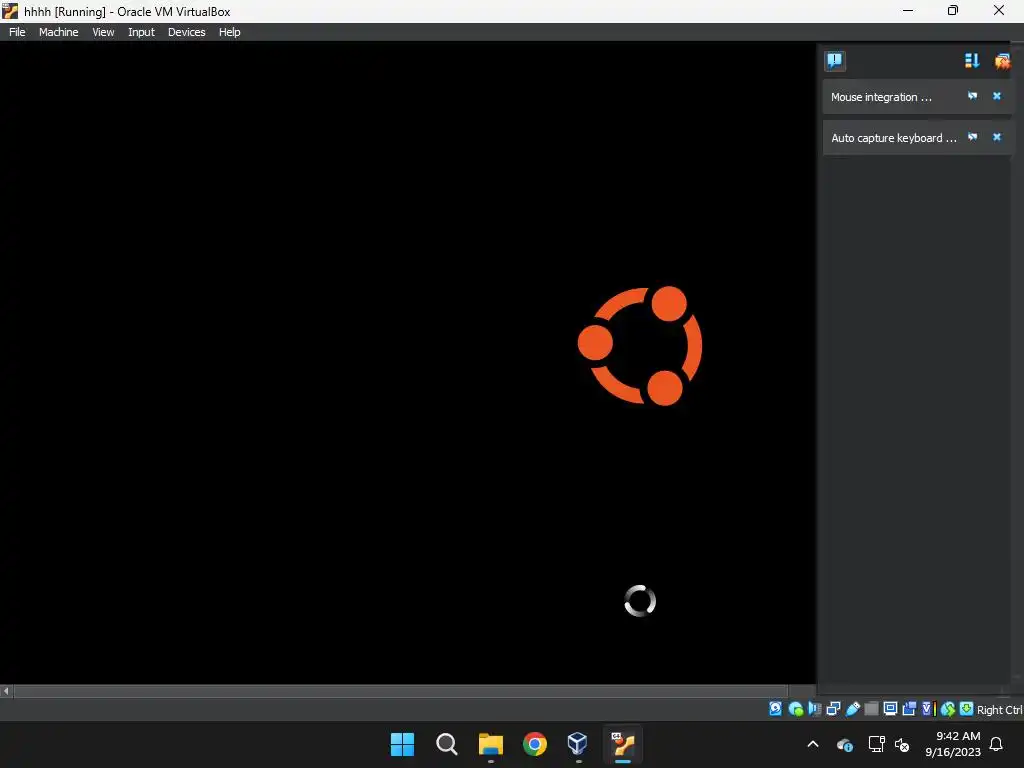Open the Machine menu
1024x768 pixels.
click(x=58, y=32)
